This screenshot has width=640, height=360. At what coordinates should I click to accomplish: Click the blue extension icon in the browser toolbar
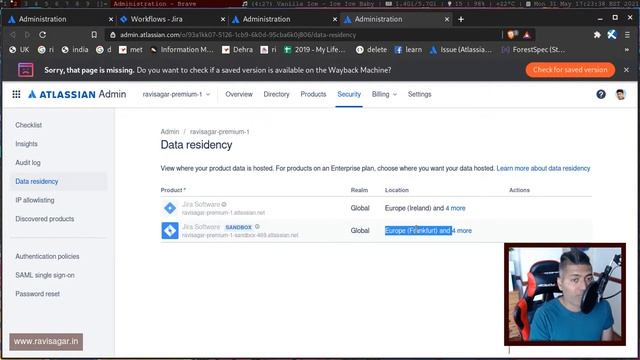tap(611, 35)
